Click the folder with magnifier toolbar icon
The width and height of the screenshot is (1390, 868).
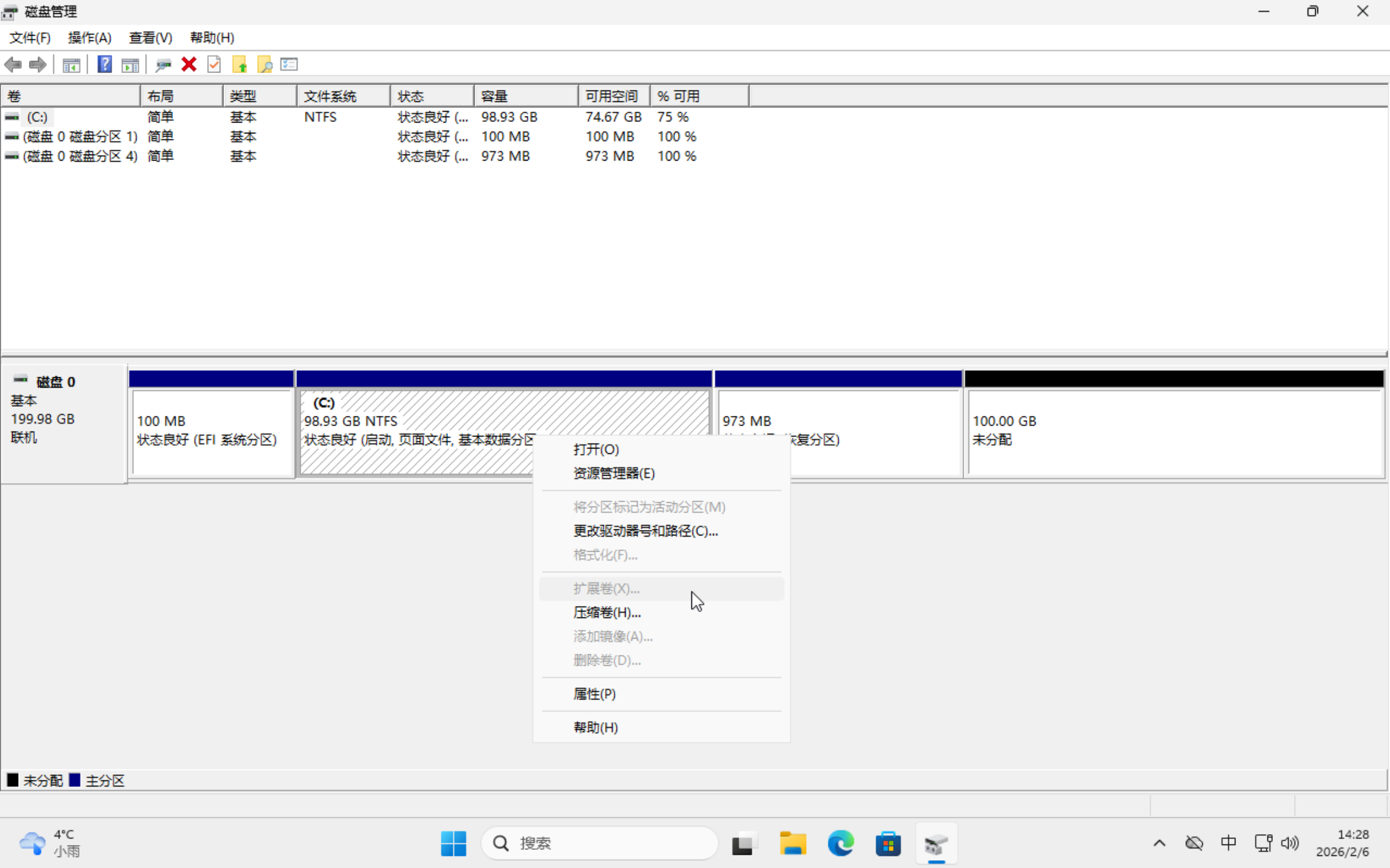[264, 65]
